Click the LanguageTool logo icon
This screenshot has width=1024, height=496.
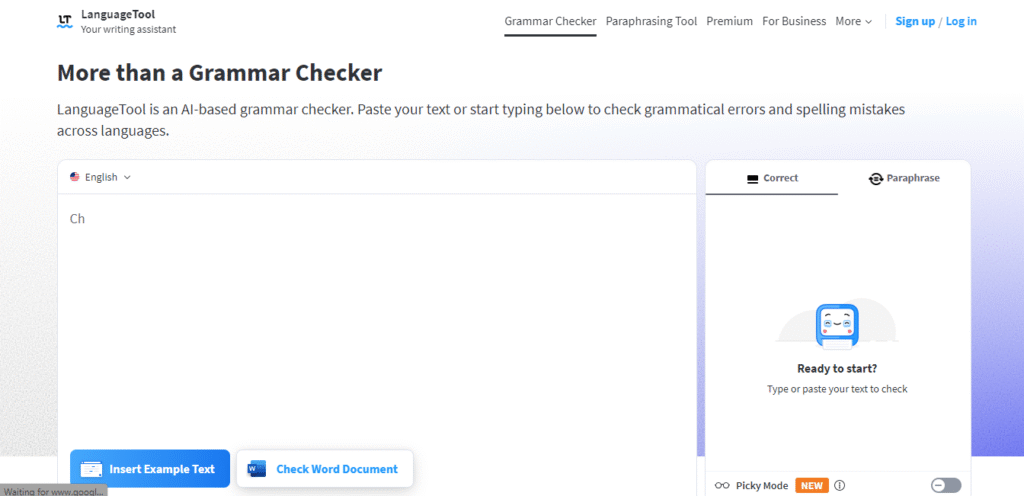point(65,21)
